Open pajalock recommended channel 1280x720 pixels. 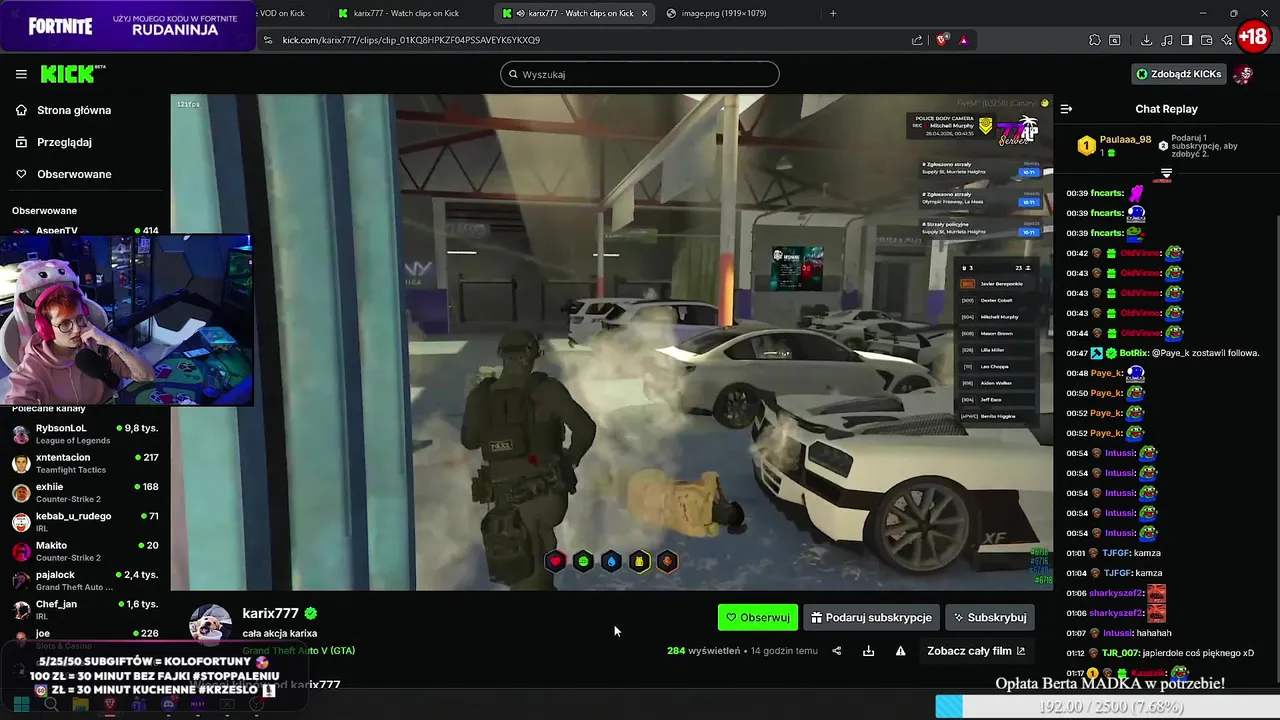tap(85, 580)
